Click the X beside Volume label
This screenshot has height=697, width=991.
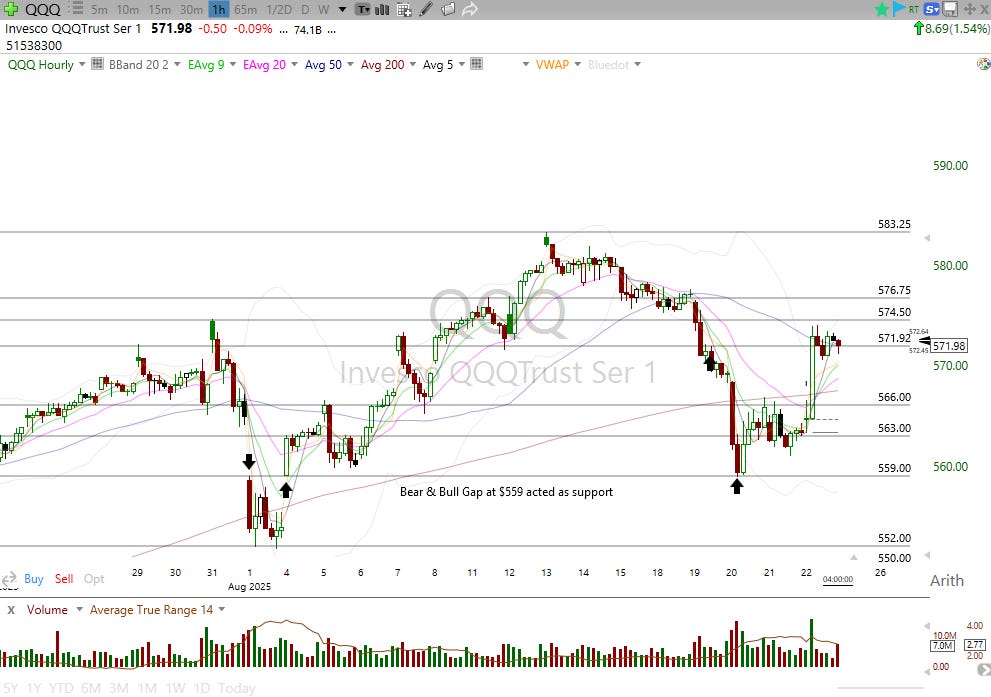point(11,610)
